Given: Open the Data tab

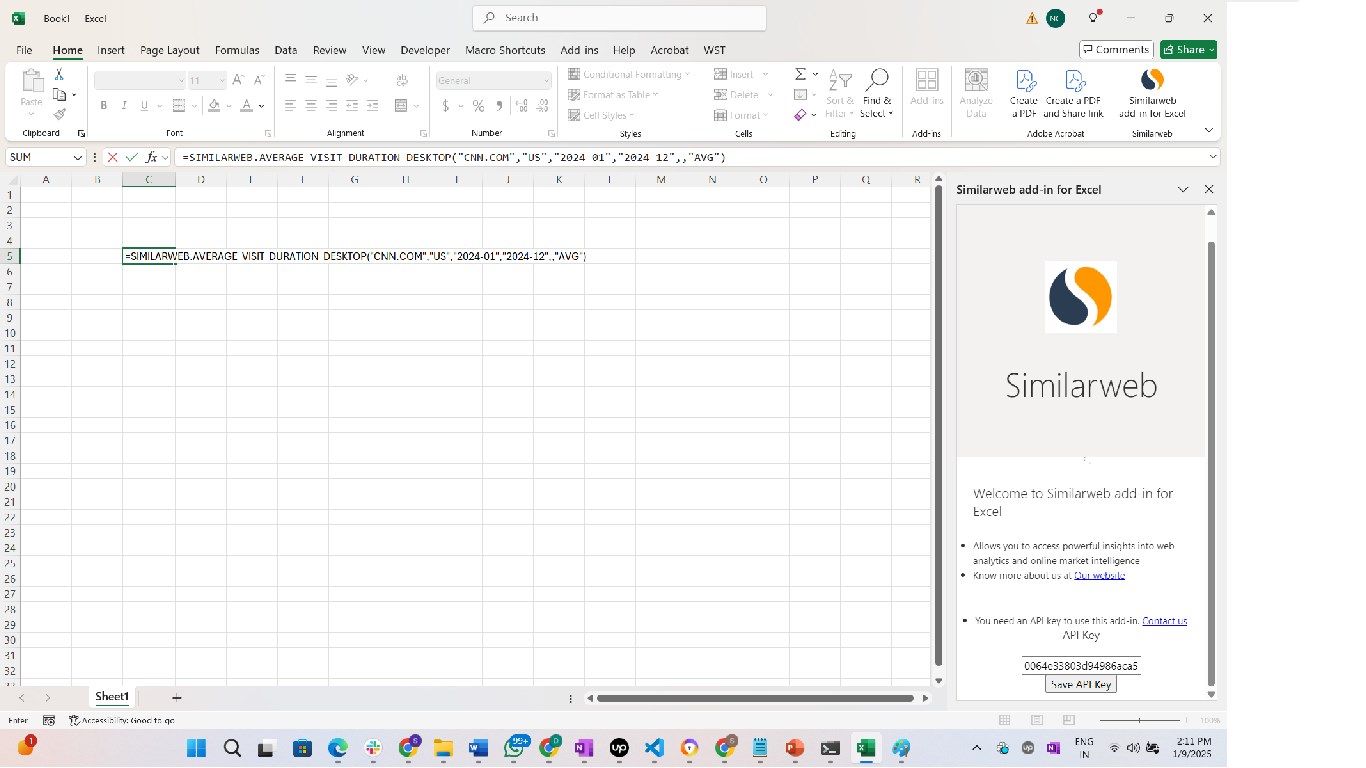Looking at the screenshot, I should click(x=286, y=50).
